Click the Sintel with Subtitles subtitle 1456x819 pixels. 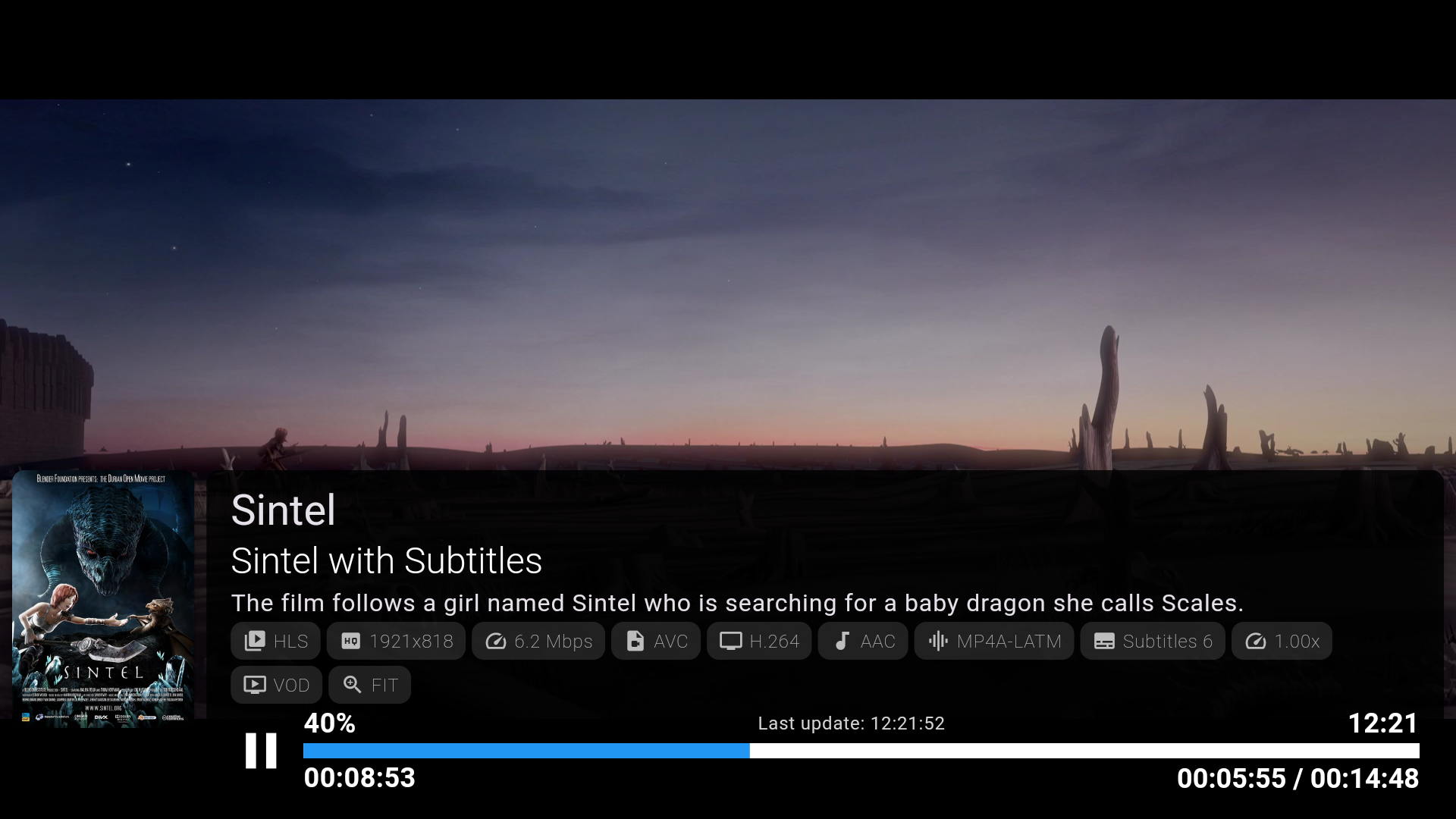pyautogui.click(x=386, y=561)
